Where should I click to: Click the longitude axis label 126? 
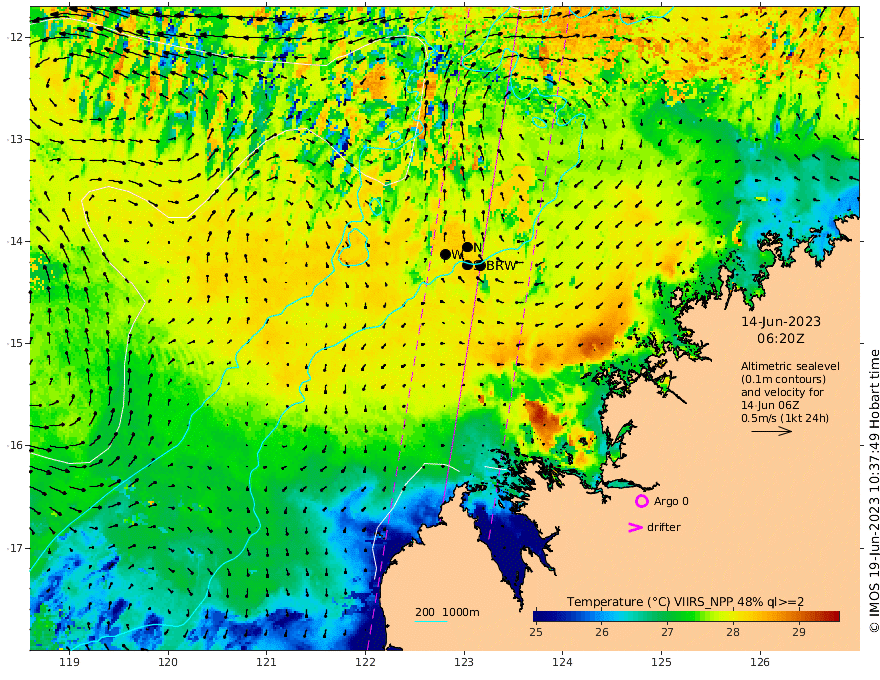pyautogui.click(x=760, y=662)
